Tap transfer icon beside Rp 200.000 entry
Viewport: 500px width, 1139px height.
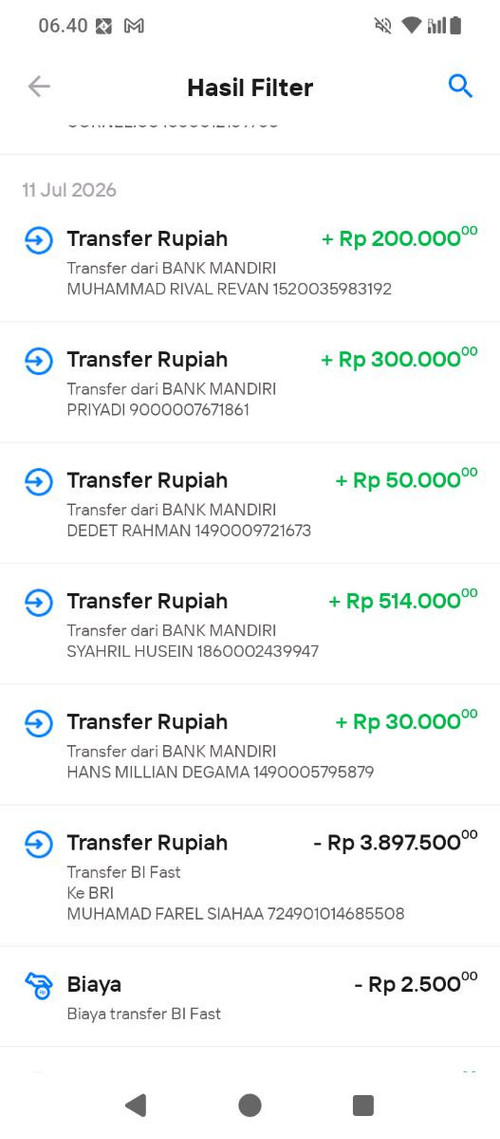pyautogui.click(x=39, y=240)
